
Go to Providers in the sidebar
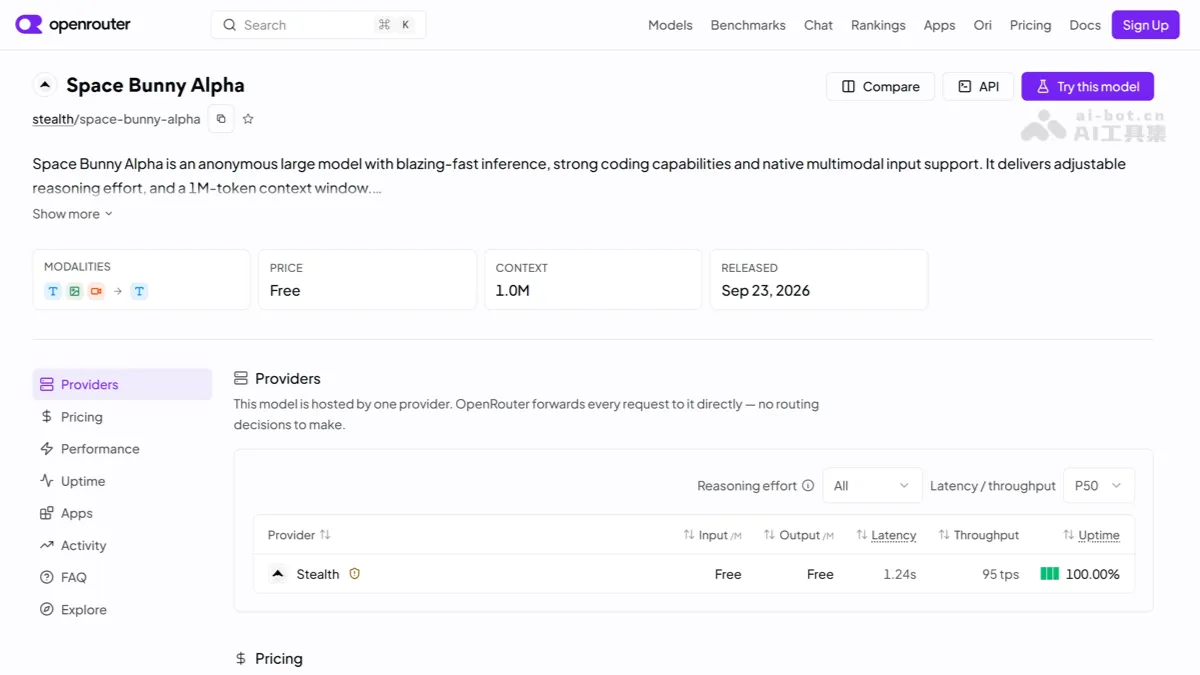(x=122, y=384)
